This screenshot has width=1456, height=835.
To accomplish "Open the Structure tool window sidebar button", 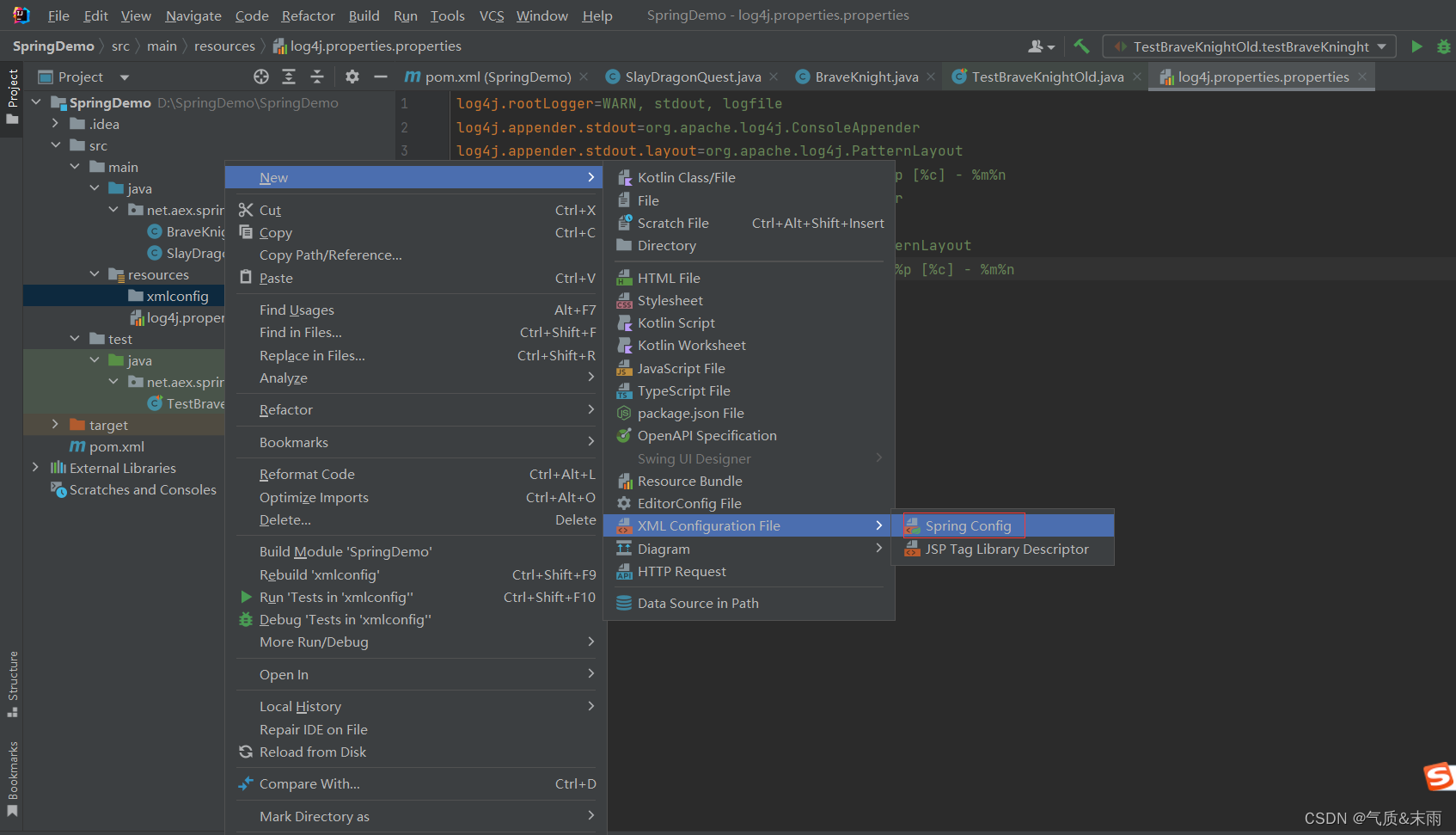I will click(x=12, y=685).
